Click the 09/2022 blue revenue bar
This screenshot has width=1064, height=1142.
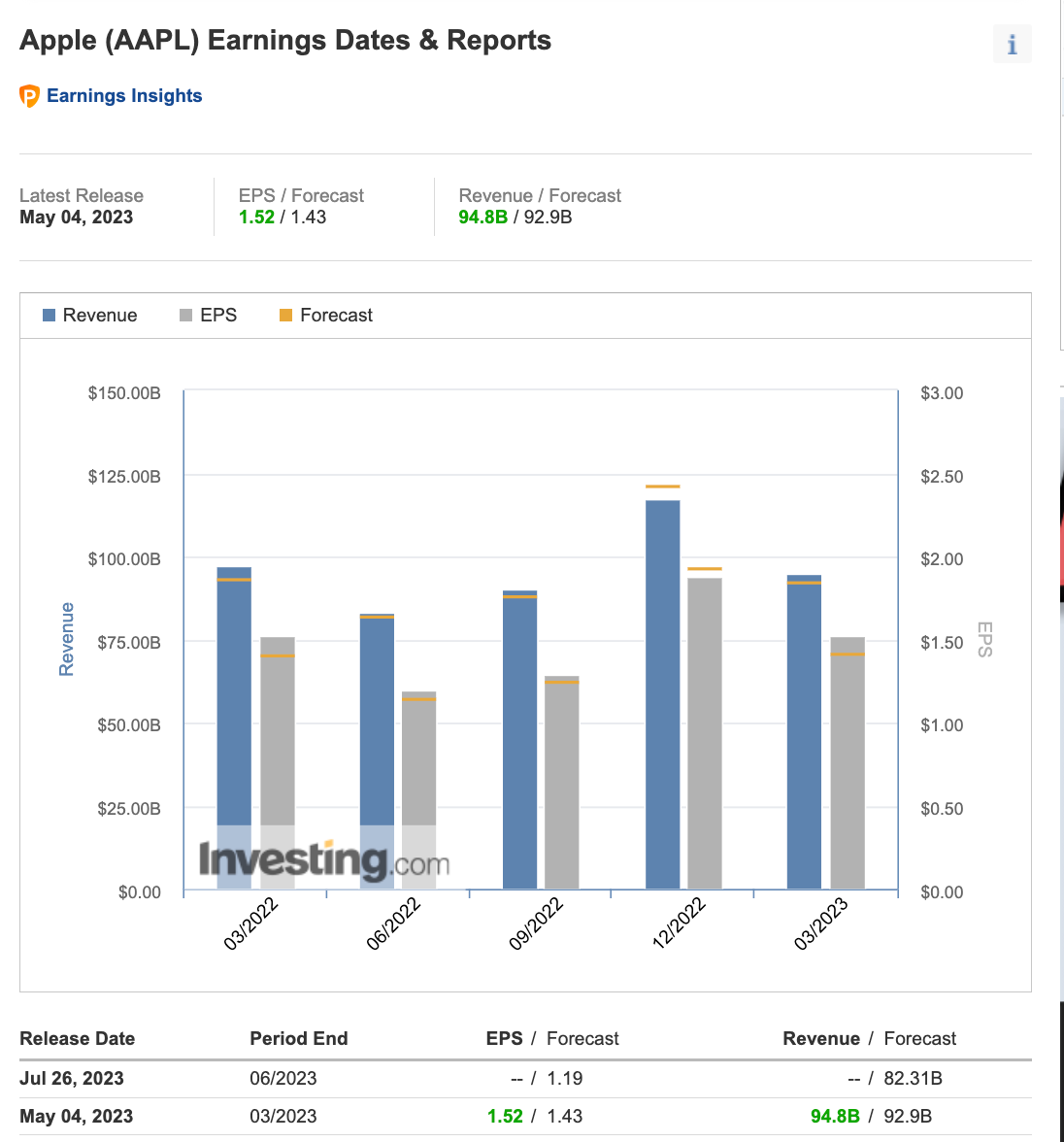(x=520, y=739)
